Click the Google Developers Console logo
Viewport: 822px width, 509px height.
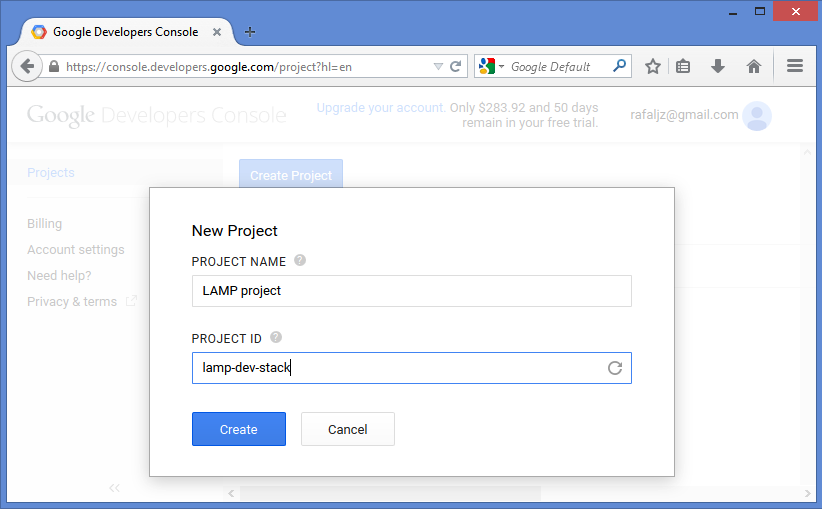coord(157,115)
